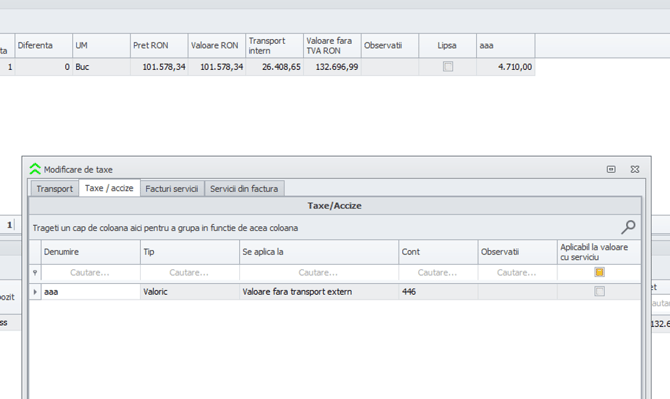
Task: Click the Diferenta column header
Action: pyautogui.click(x=44, y=46)
